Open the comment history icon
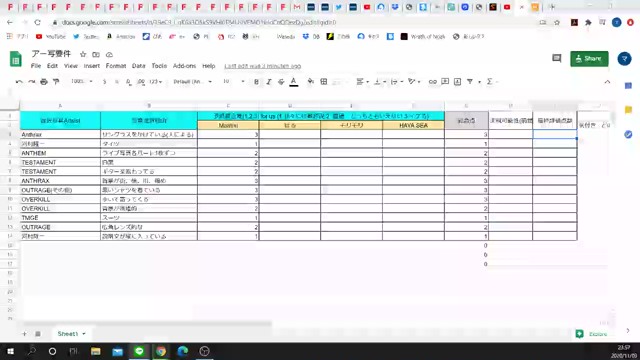Image resolution: width=640 pixels, height=360 pixels. pyautogui.click(x=557, y=58)
